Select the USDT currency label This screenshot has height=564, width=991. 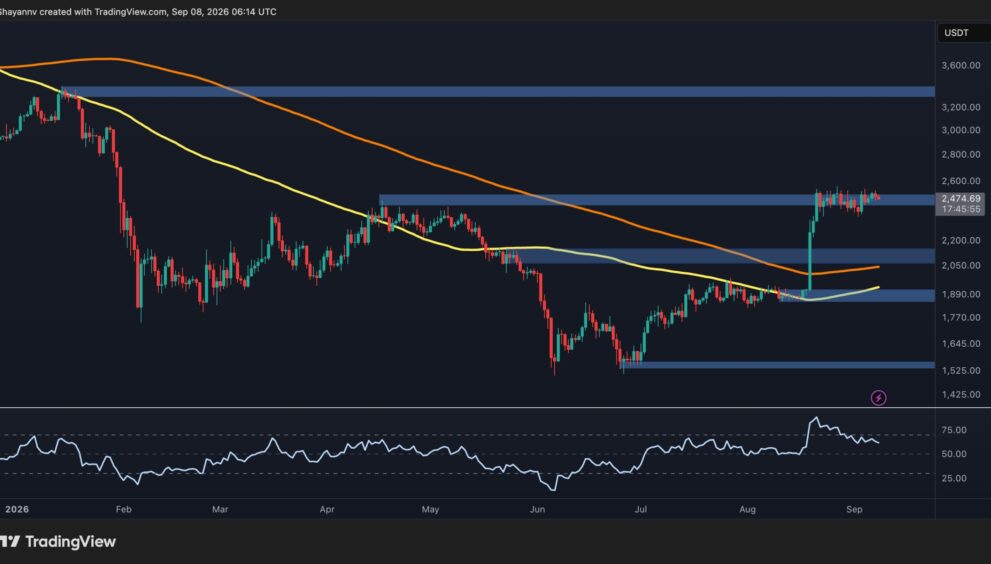pyautogui.click(x=956, y=33)
